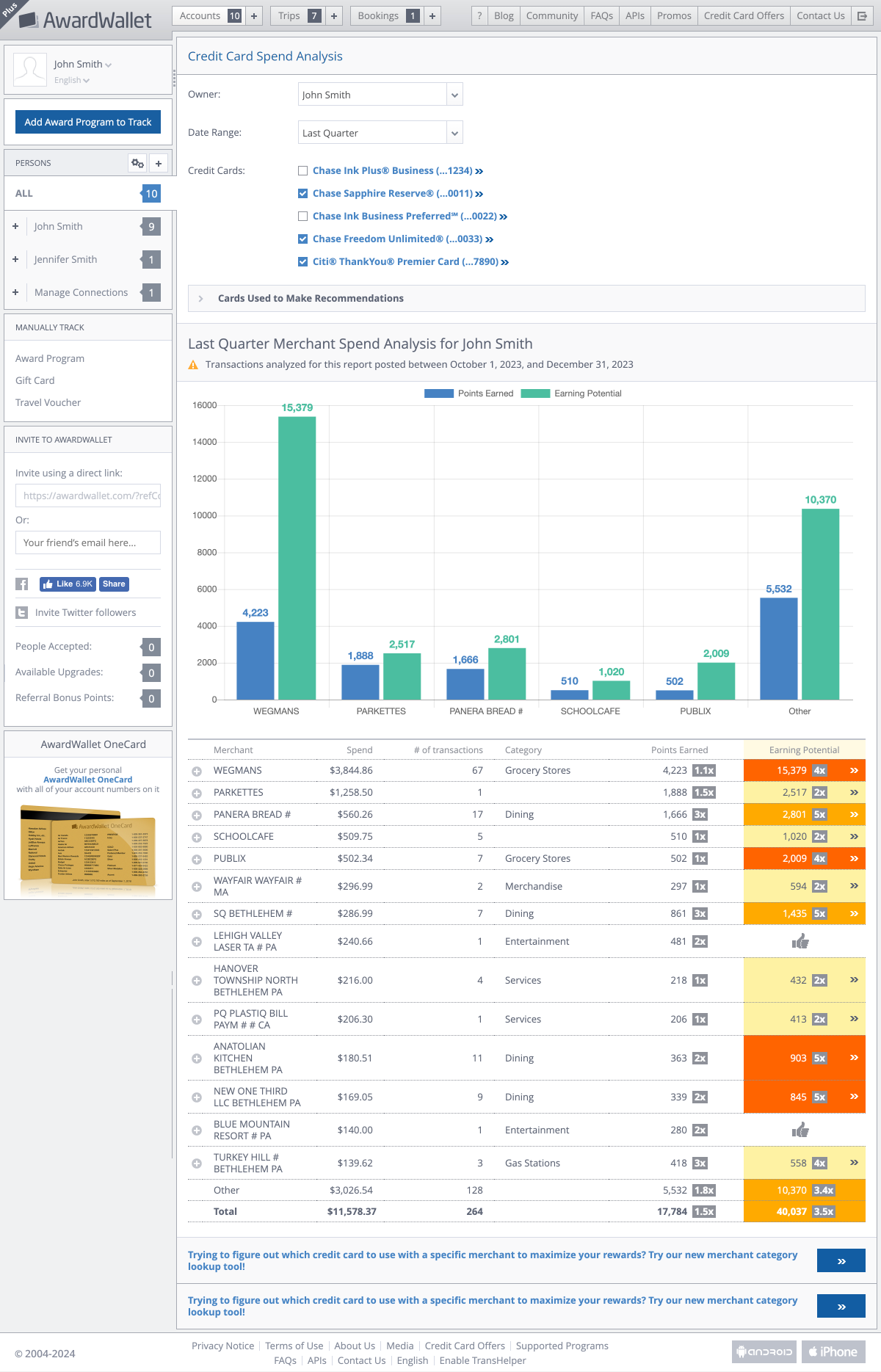This screenshot has height=1372, width=881.
Task: Click thumbs-up icon for LEHIGH VALLEY LASER row
Action: pos(800,941)
